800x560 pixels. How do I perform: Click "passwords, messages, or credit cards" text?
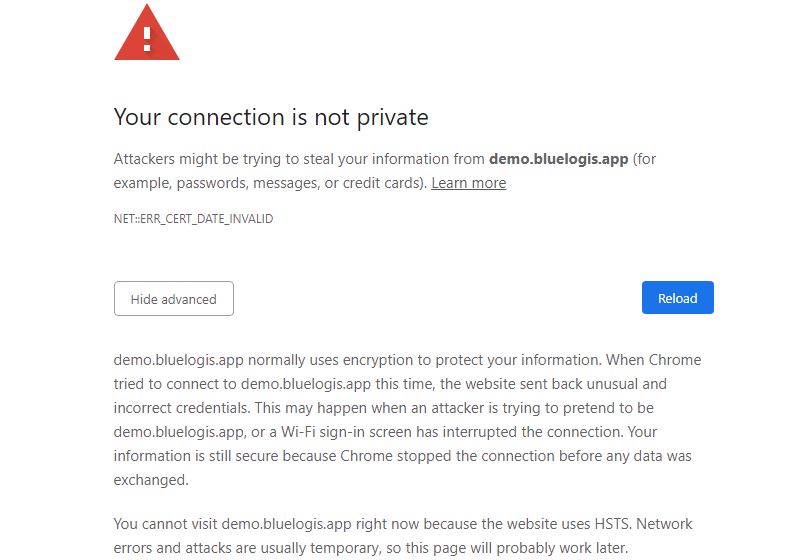pyautogui.click(x=301, y=183)
